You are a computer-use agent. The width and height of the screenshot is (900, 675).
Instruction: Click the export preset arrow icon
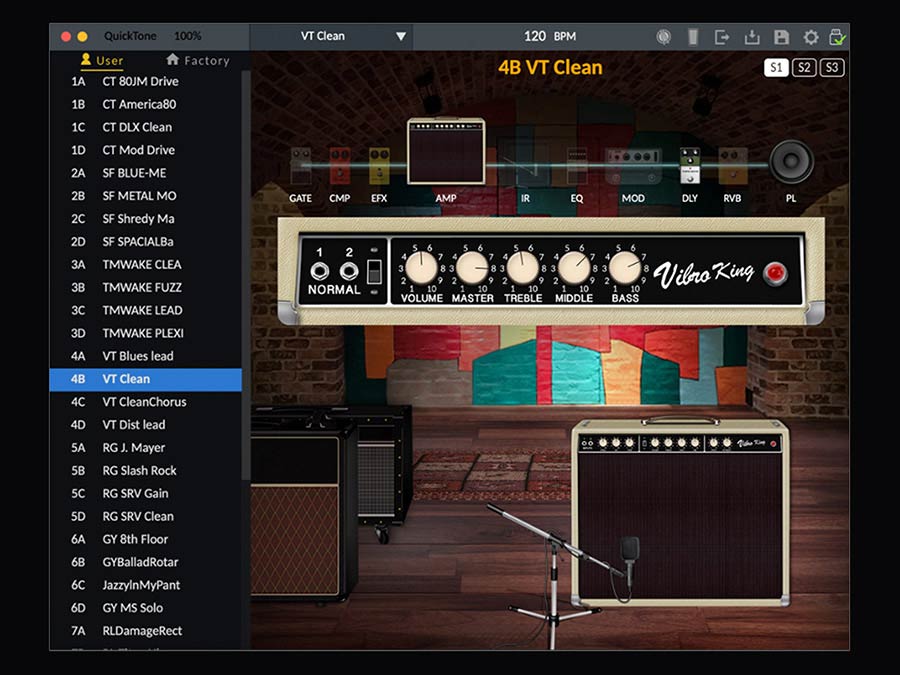[x=722, y=37]
